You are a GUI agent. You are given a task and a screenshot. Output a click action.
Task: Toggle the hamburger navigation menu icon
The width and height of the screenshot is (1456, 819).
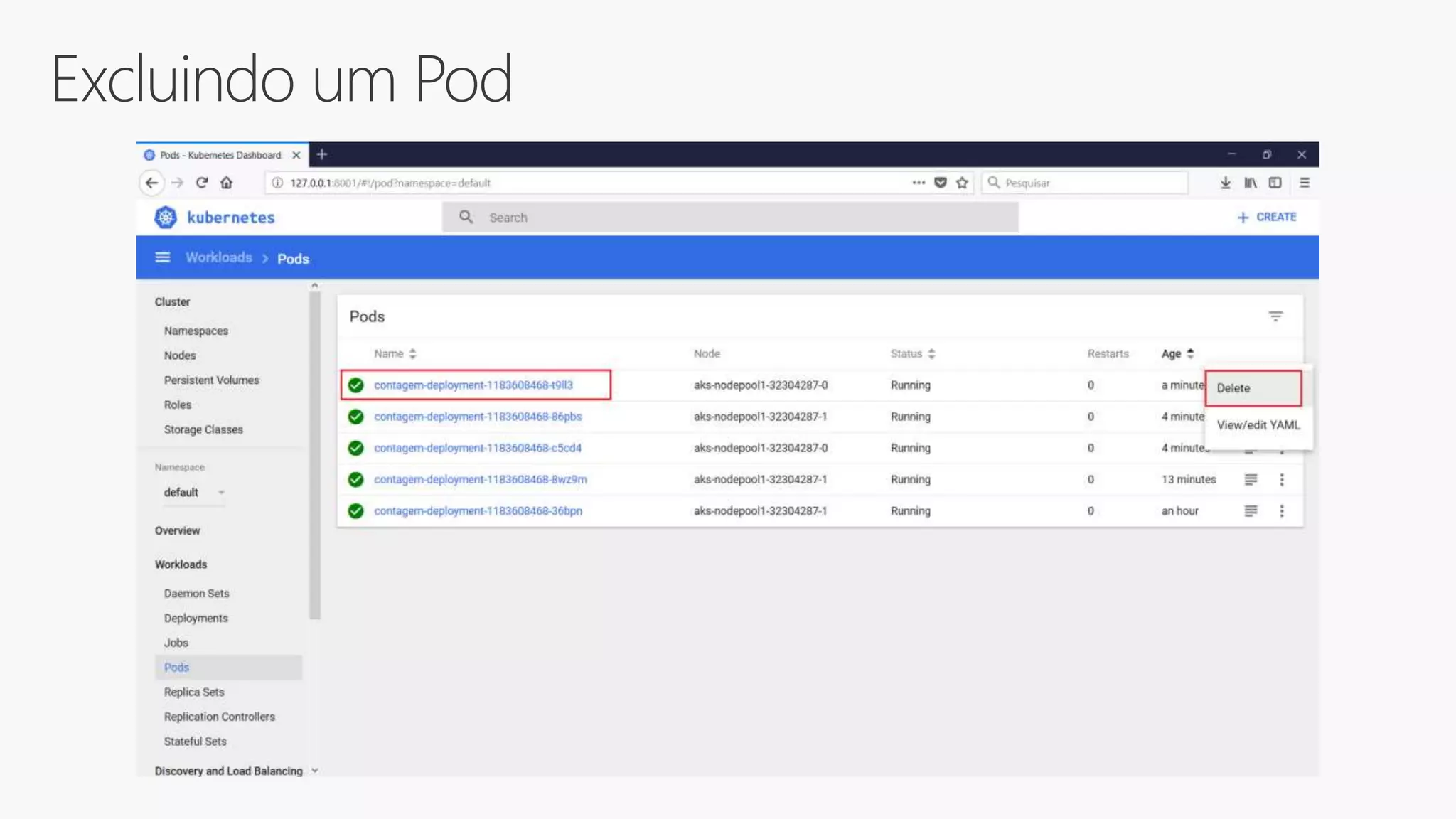[163, 257]
